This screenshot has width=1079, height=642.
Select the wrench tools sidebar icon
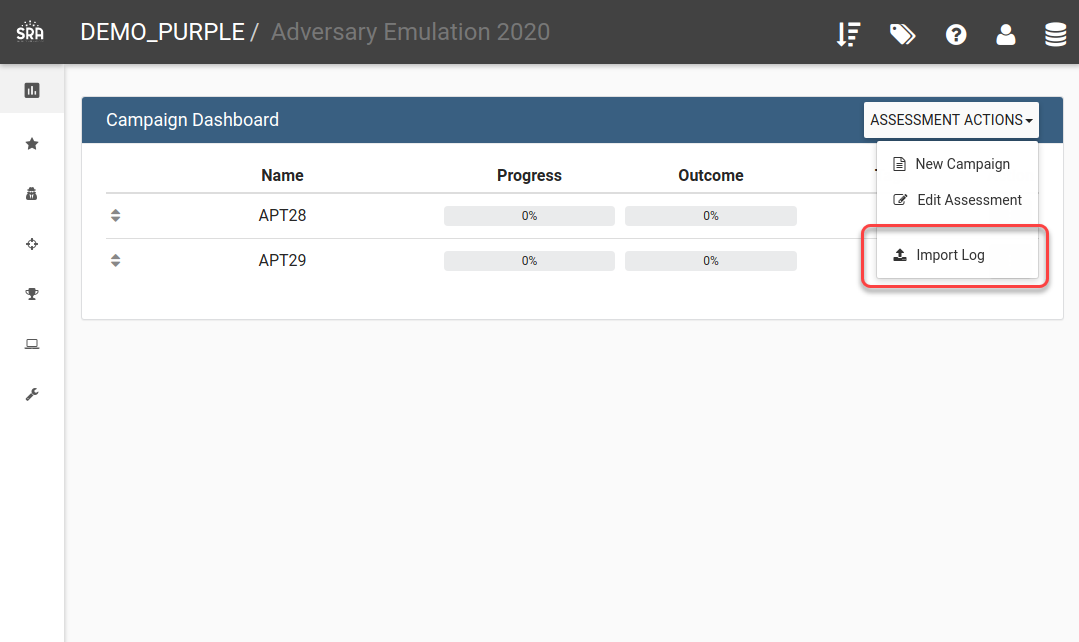tap(32, 394)
